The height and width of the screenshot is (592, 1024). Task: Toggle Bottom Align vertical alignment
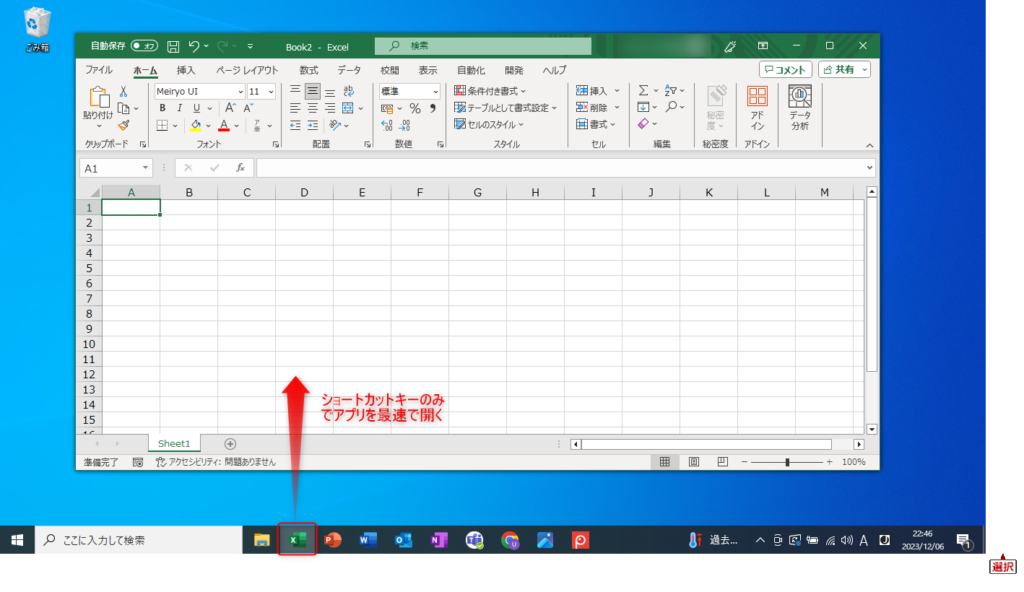tap(330, 91)
